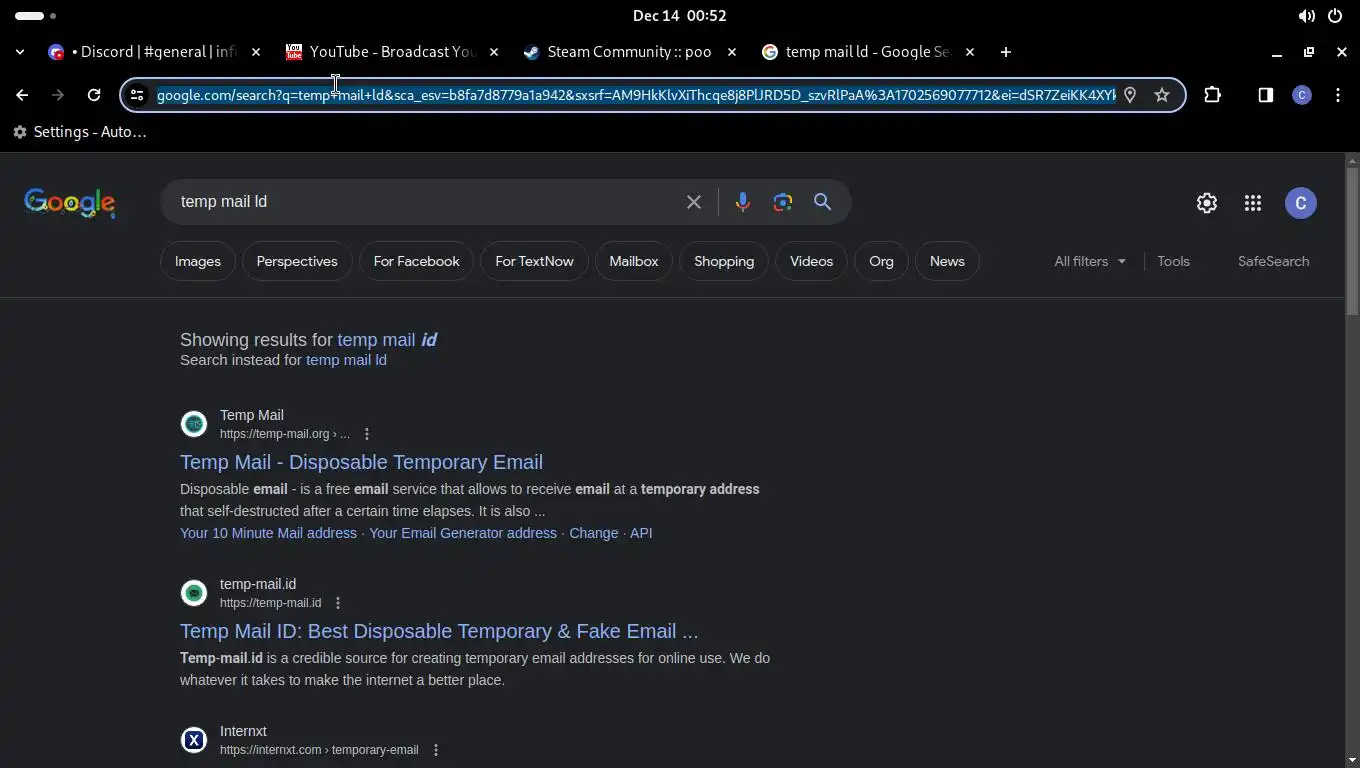The width and height of the screenshot is (1360, 768).
Task: Click corrected query 'temp mail id' link
Action: point(387,340)
